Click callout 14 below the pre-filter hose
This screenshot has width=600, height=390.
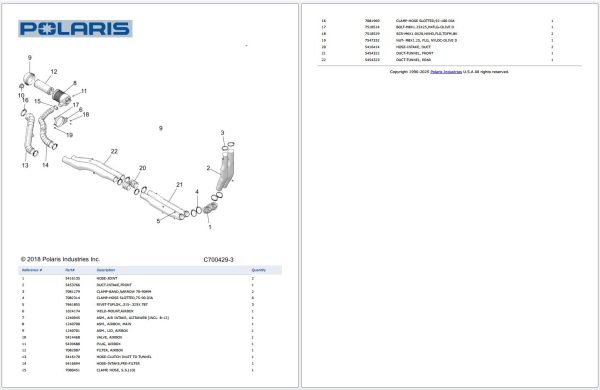pyautogui.click(x=45, y=165)
